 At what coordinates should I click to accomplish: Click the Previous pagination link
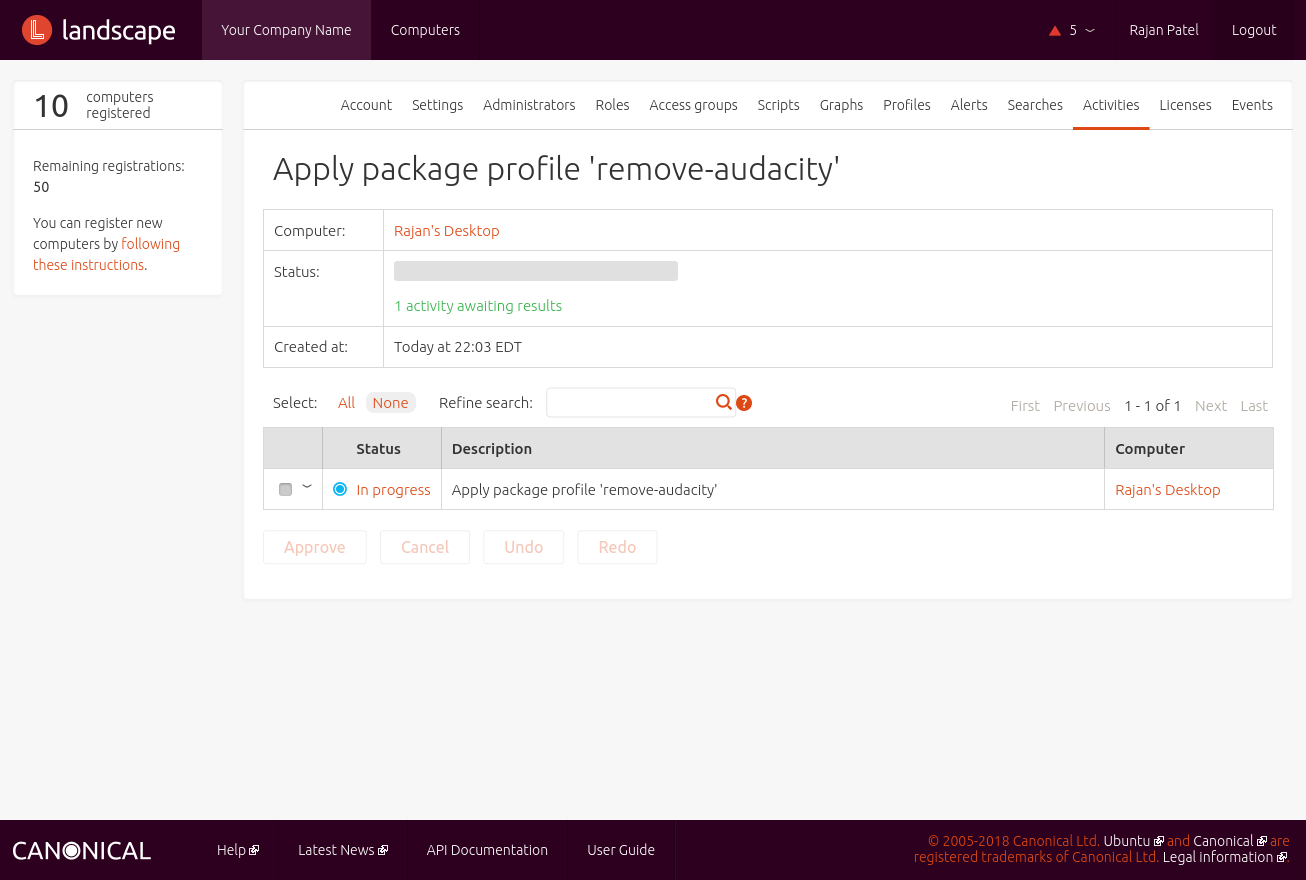pos(1082,406)
